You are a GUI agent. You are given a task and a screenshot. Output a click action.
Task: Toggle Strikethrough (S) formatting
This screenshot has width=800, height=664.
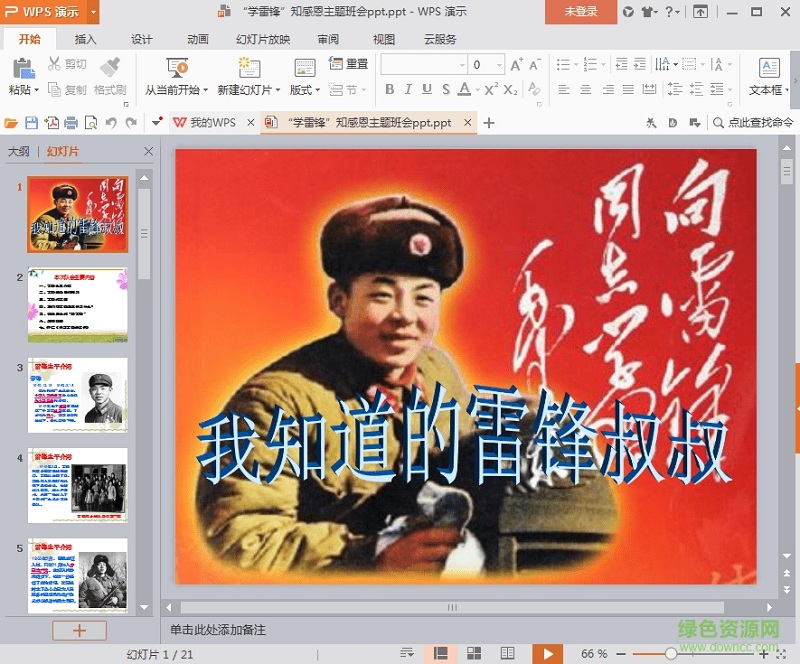click(x=446, y=90)
